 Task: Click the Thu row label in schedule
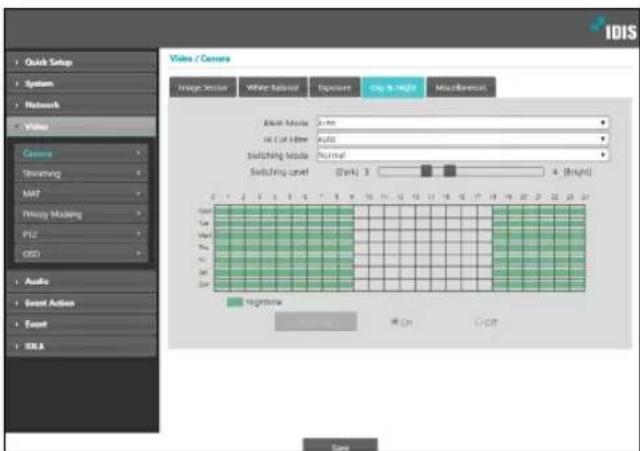204,247
